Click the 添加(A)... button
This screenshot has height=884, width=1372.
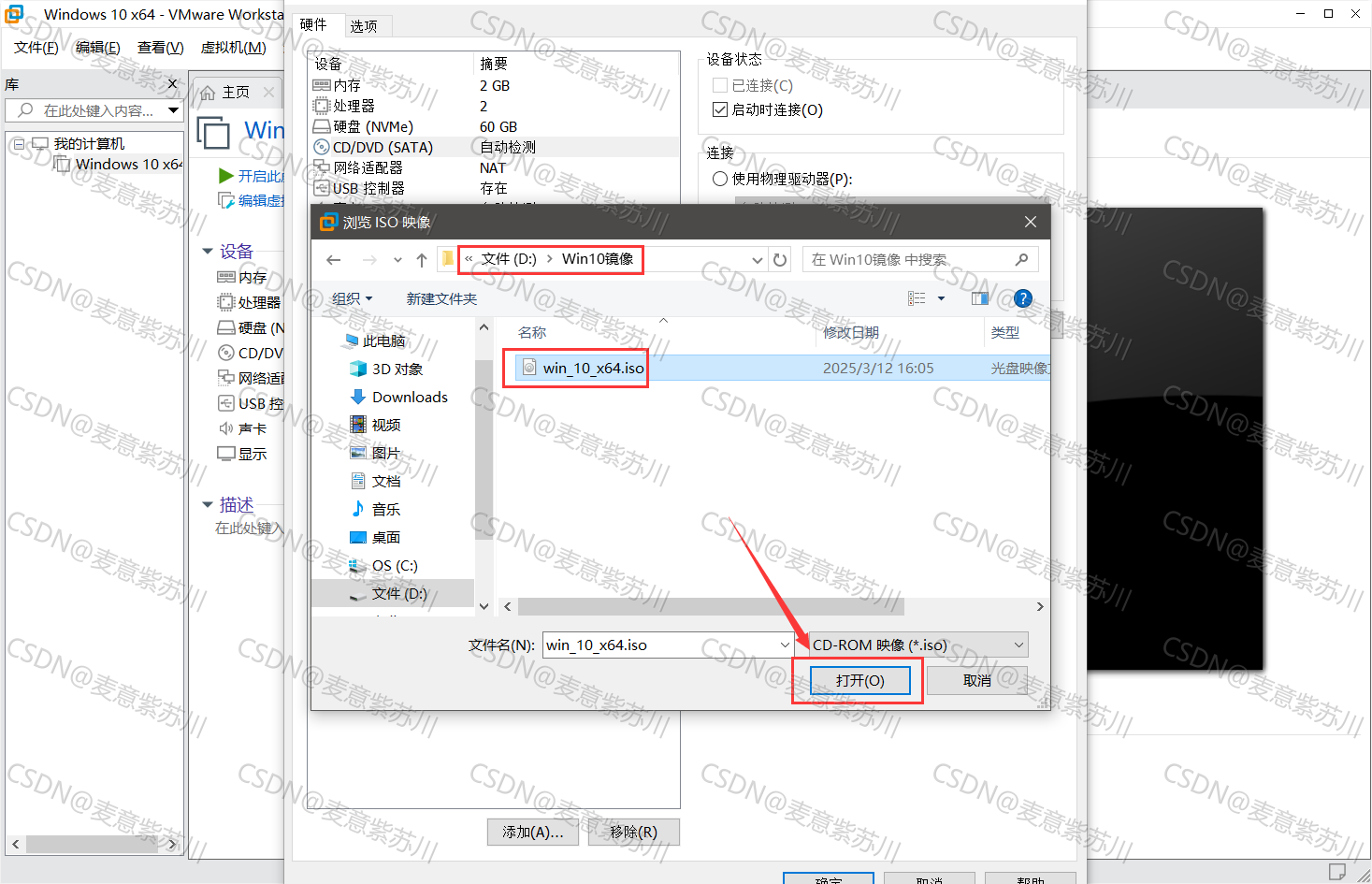533,832
